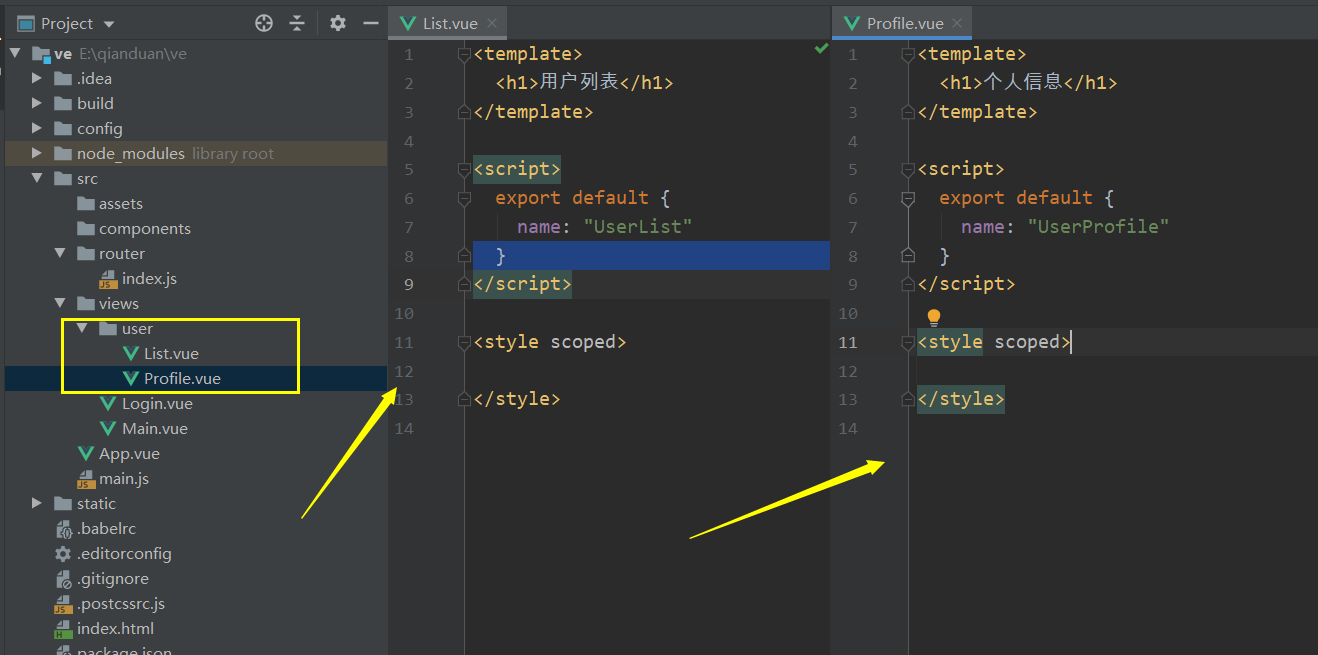
Task: Fold the template block in List.vue
Action: point(463,54)
